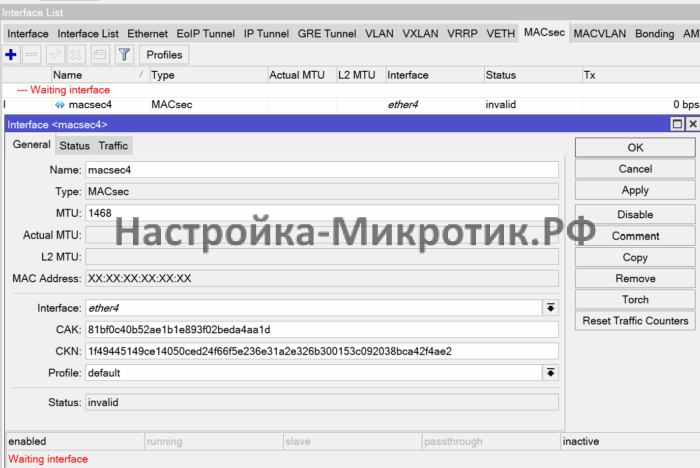Screen dimensions: 700x468
Task: Open the IP Tunnel tab
Action: coord(266,34)
